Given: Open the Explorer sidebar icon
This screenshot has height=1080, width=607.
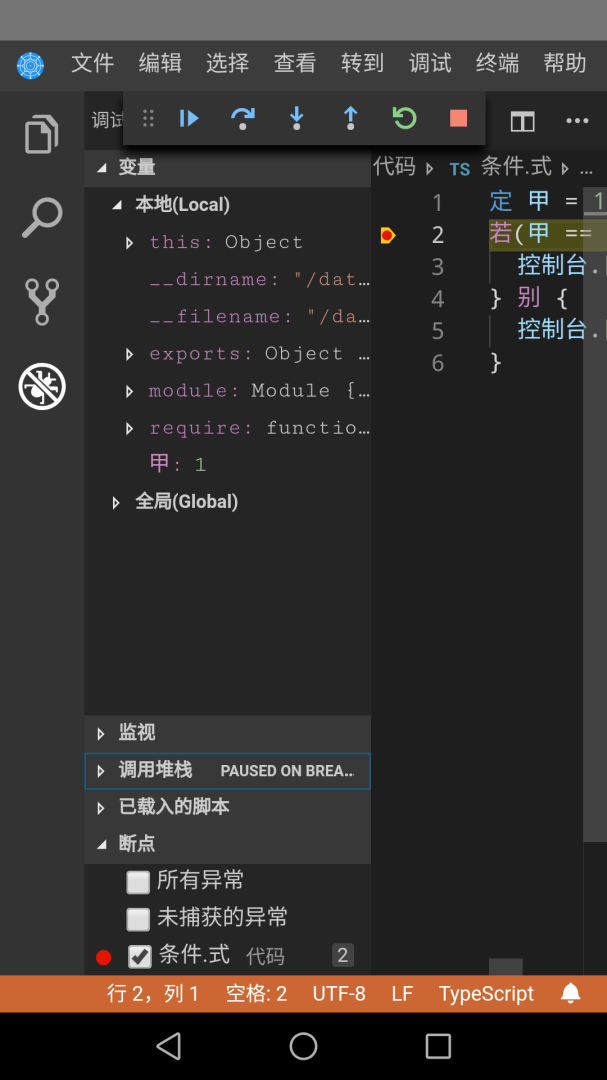Looking at the screenshot, I should [x=40, y=133].
